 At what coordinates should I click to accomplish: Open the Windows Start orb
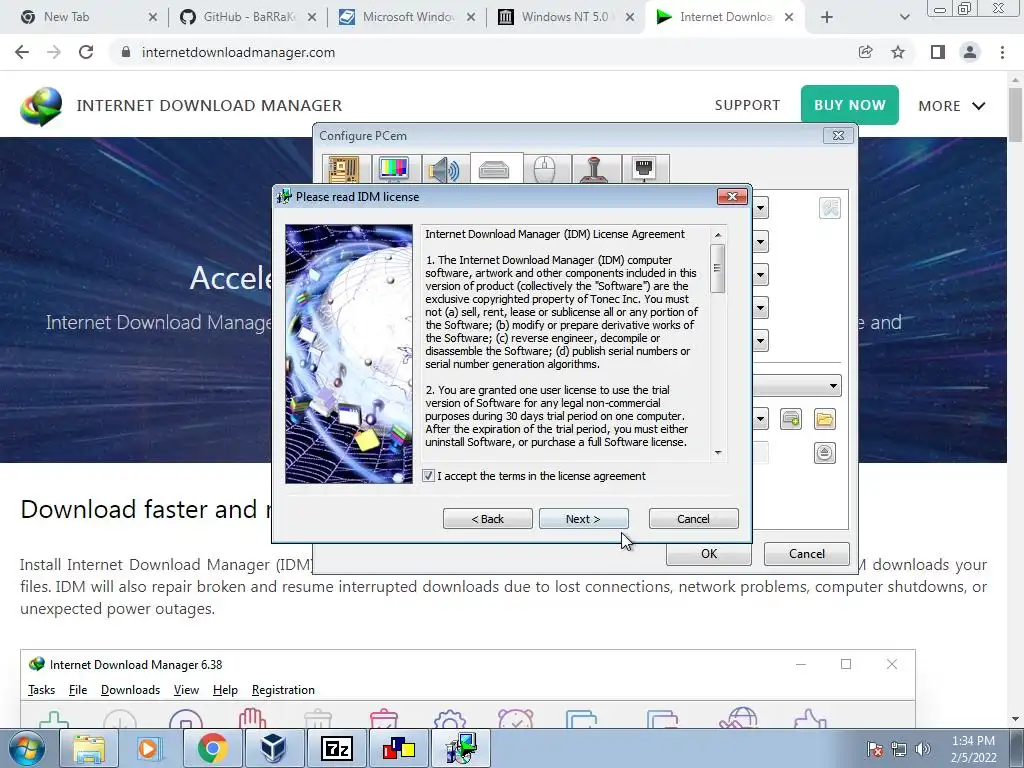(27, 748)
